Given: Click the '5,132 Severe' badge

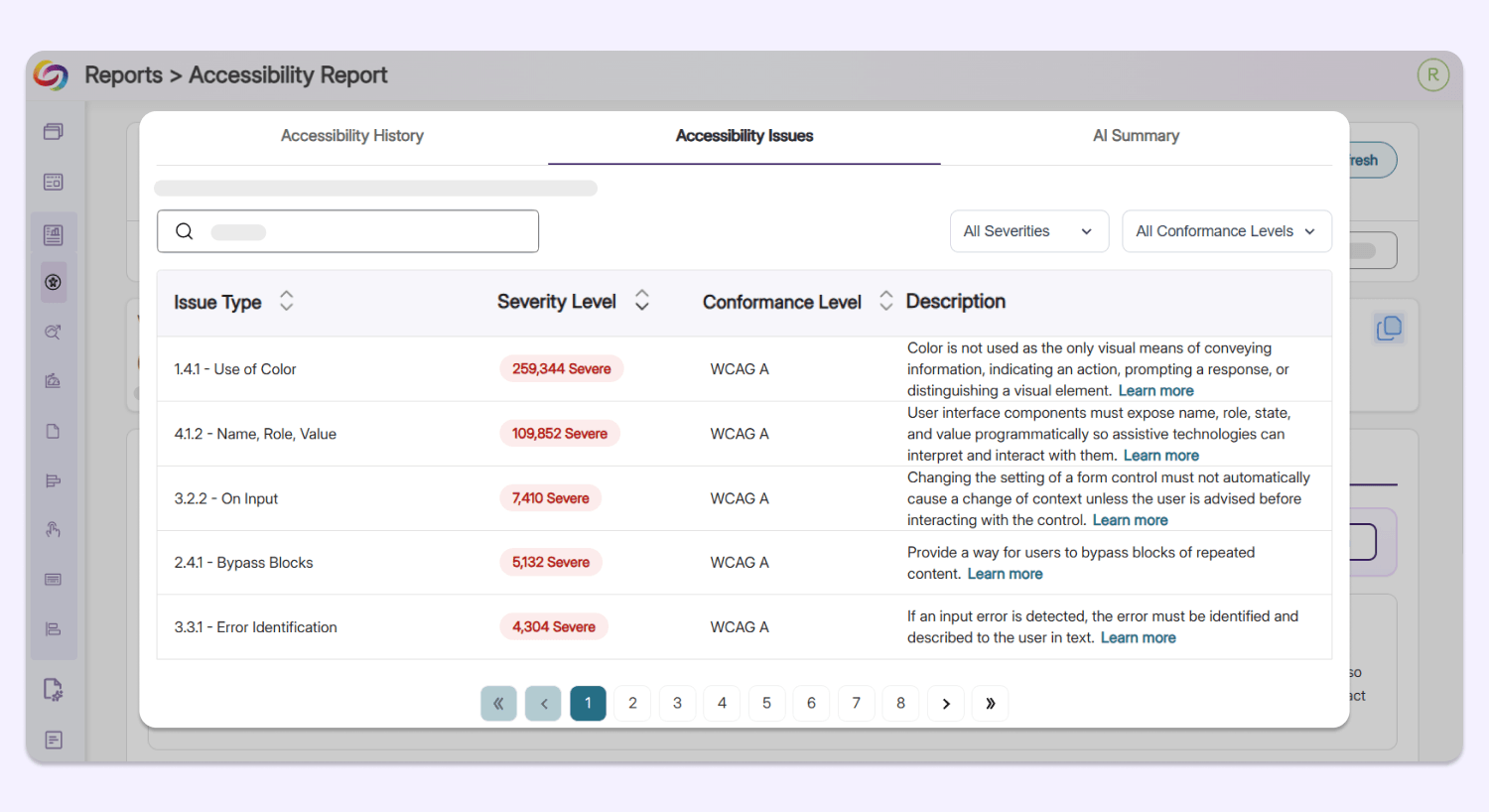Looking at the screenshot, I should click(x=551, y=563).
